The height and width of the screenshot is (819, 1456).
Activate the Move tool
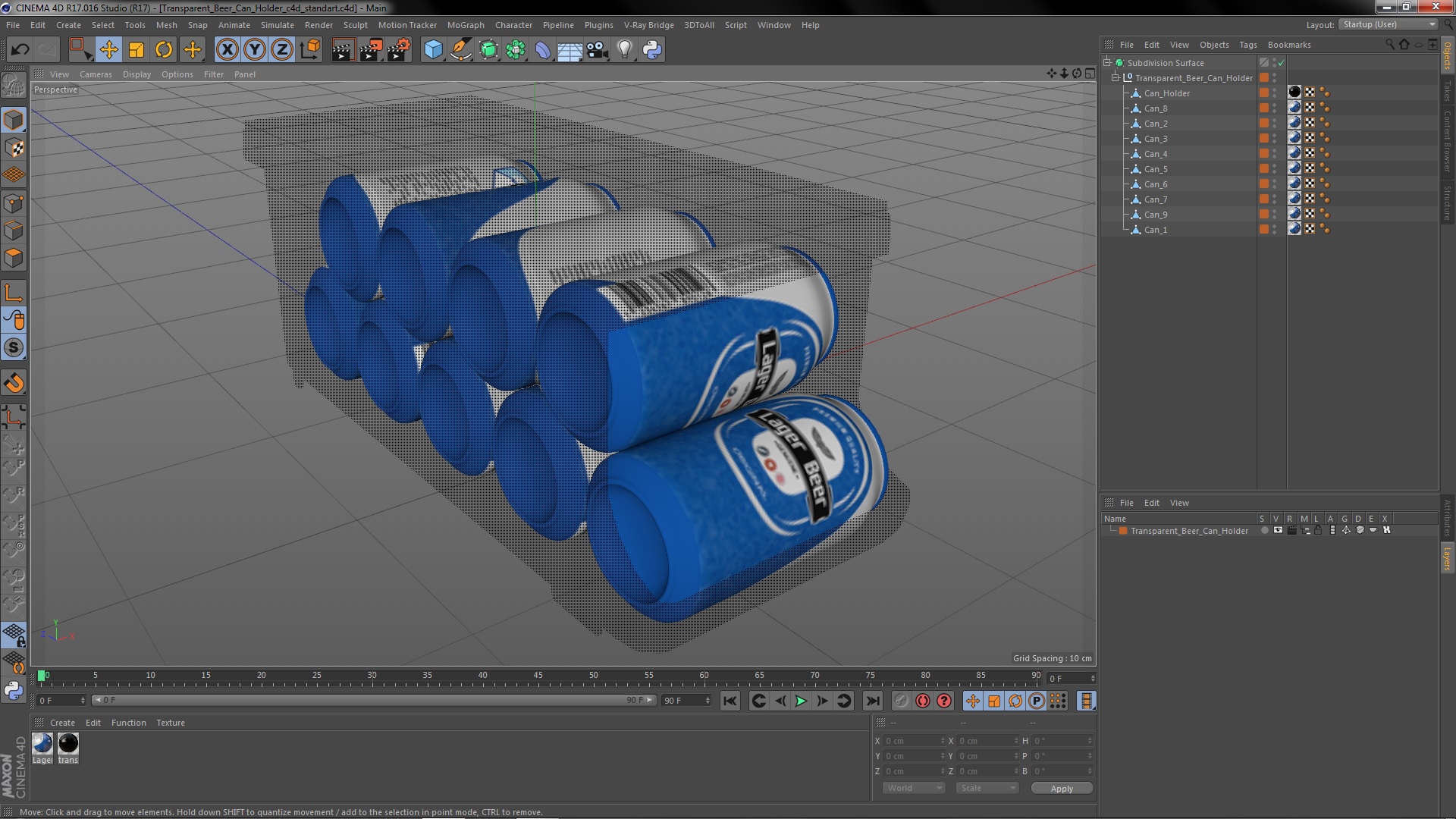coord(109,50)
